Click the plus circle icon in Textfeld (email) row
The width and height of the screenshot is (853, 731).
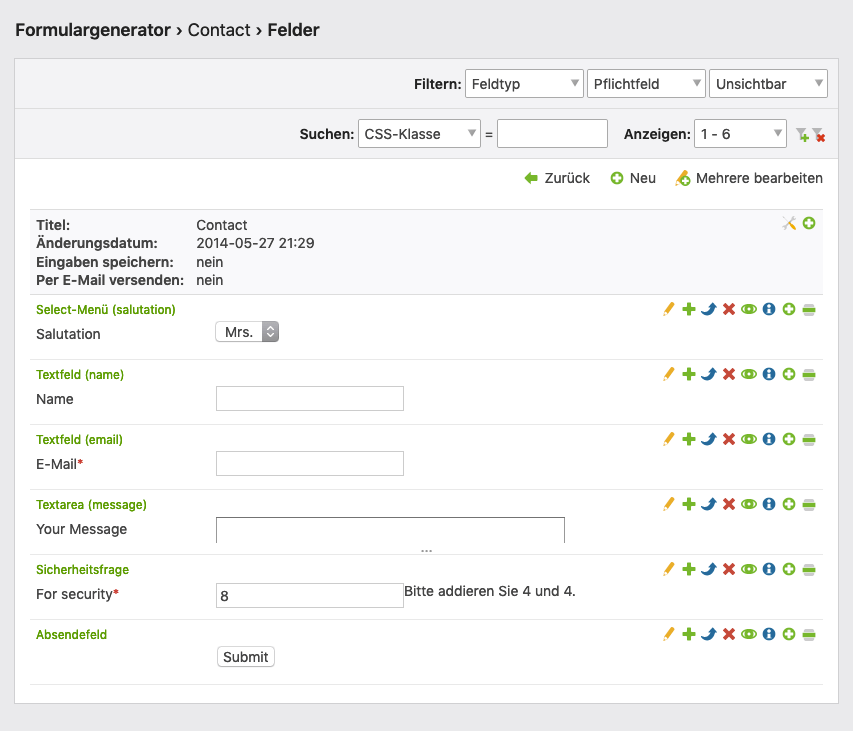789,439
